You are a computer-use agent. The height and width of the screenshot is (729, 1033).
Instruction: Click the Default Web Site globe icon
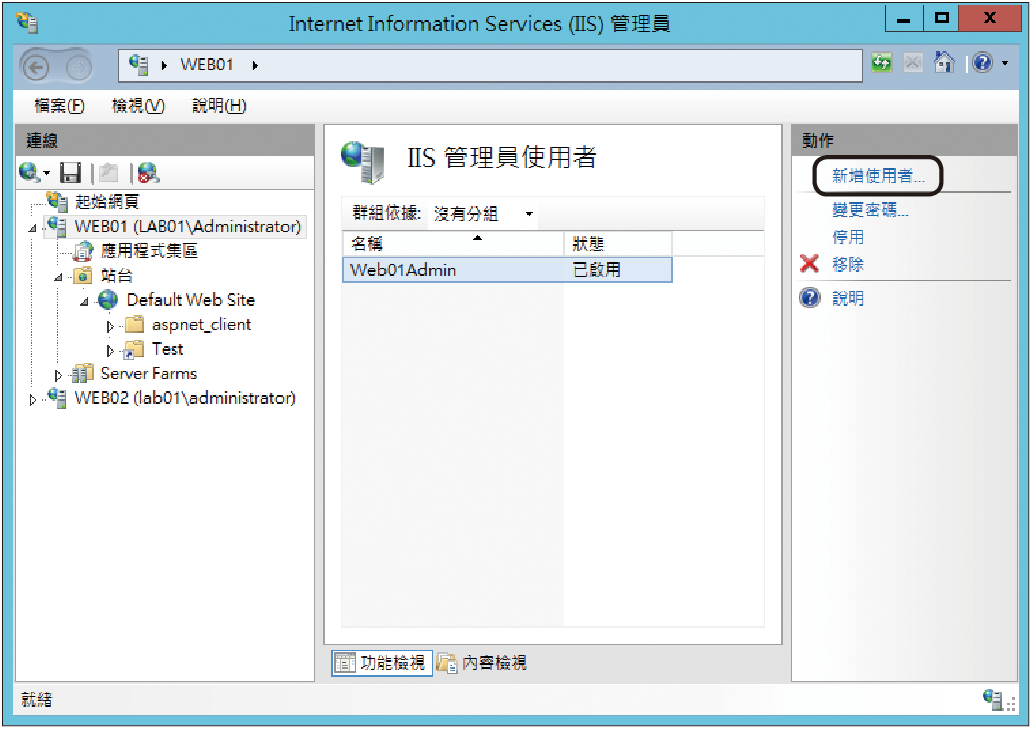[x=108, y=300]
